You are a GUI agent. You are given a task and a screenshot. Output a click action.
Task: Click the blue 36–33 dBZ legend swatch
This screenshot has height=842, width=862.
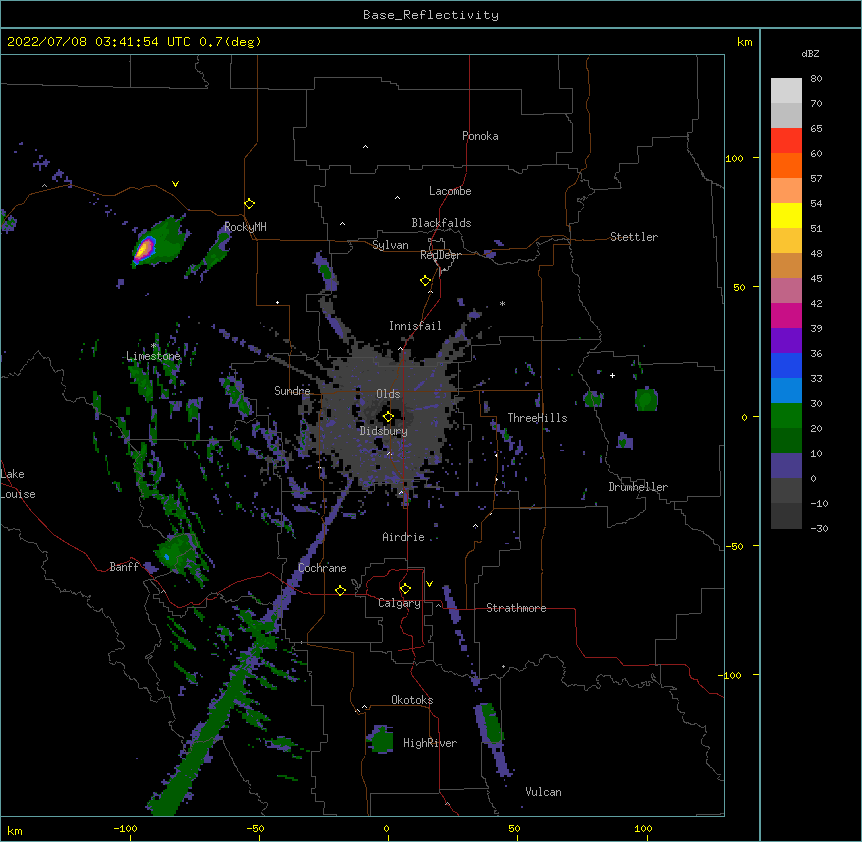[x=786, y=365]
